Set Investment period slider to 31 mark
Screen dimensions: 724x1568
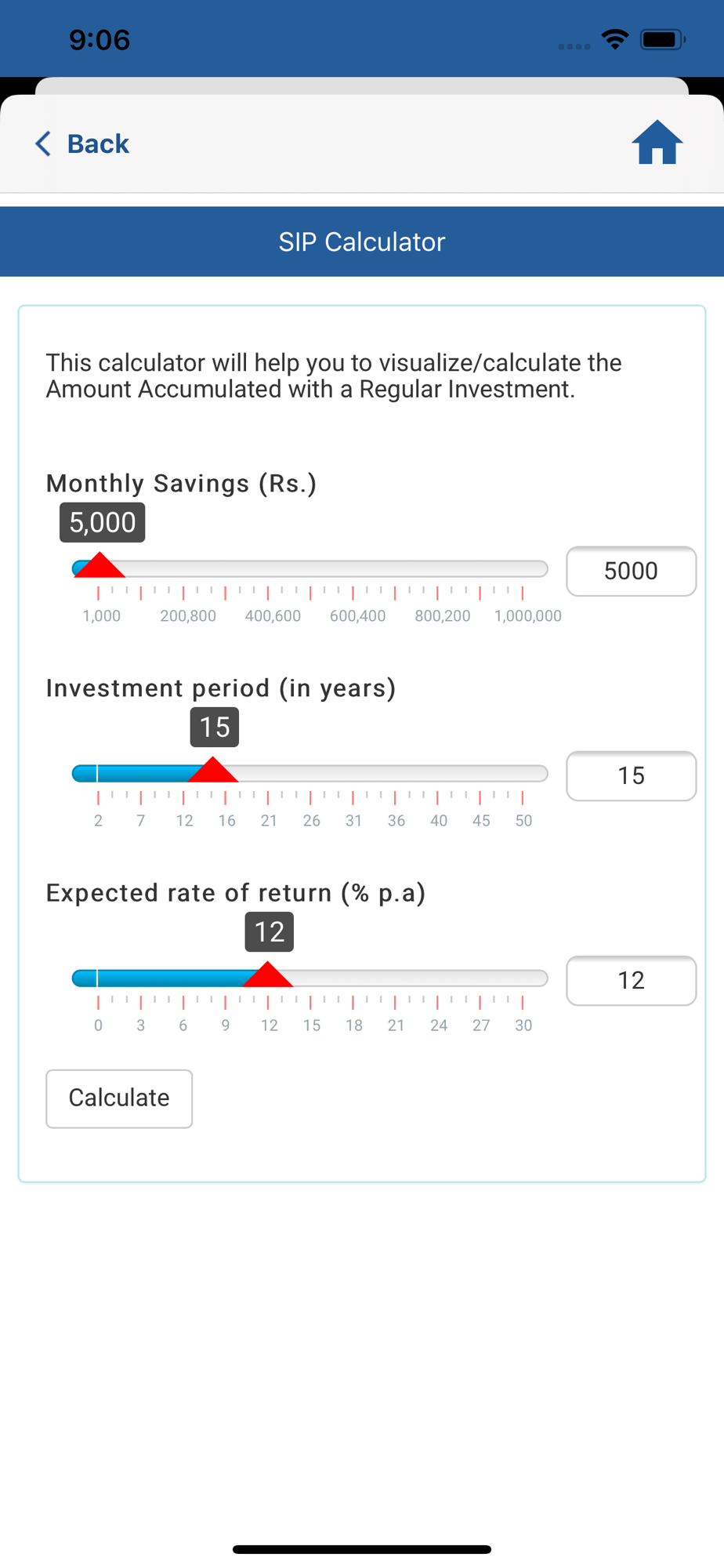tap(353, 774)
